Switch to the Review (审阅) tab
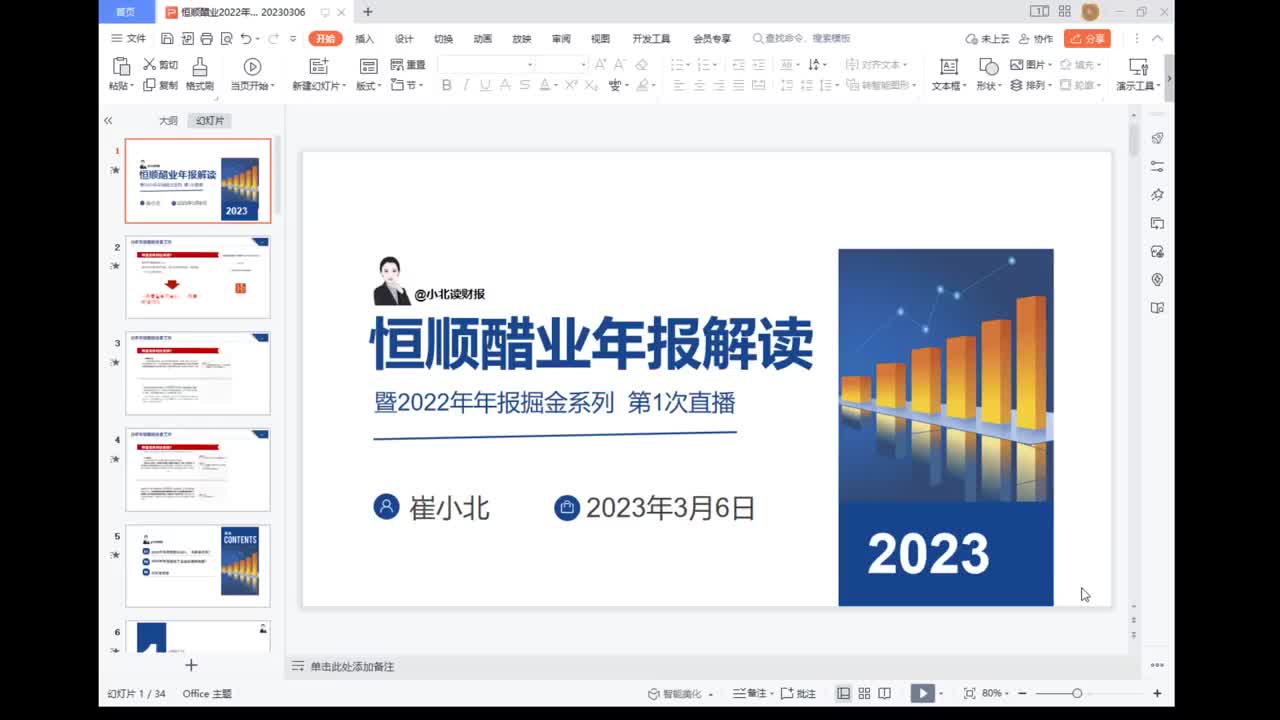Screen dimensions: 1280x720 (561, 38)
